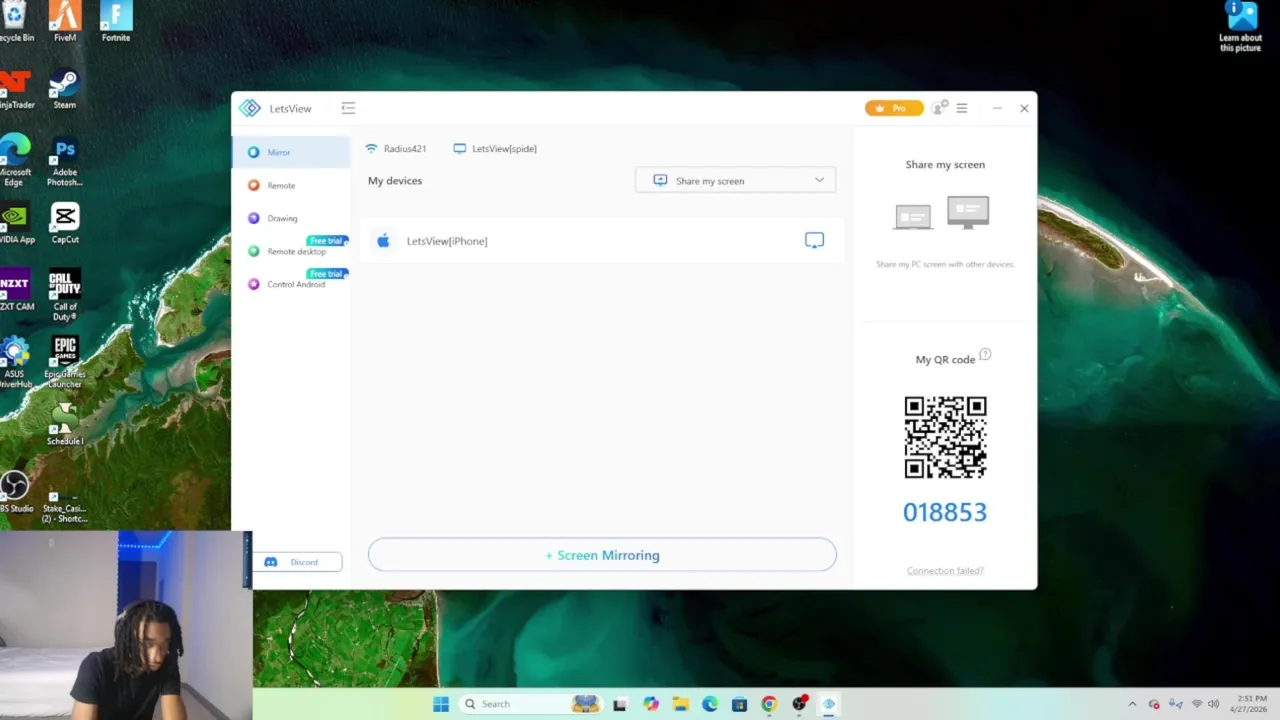
Task: Open Microsoft Edge from the taskbar
Action: coord(710,704)
